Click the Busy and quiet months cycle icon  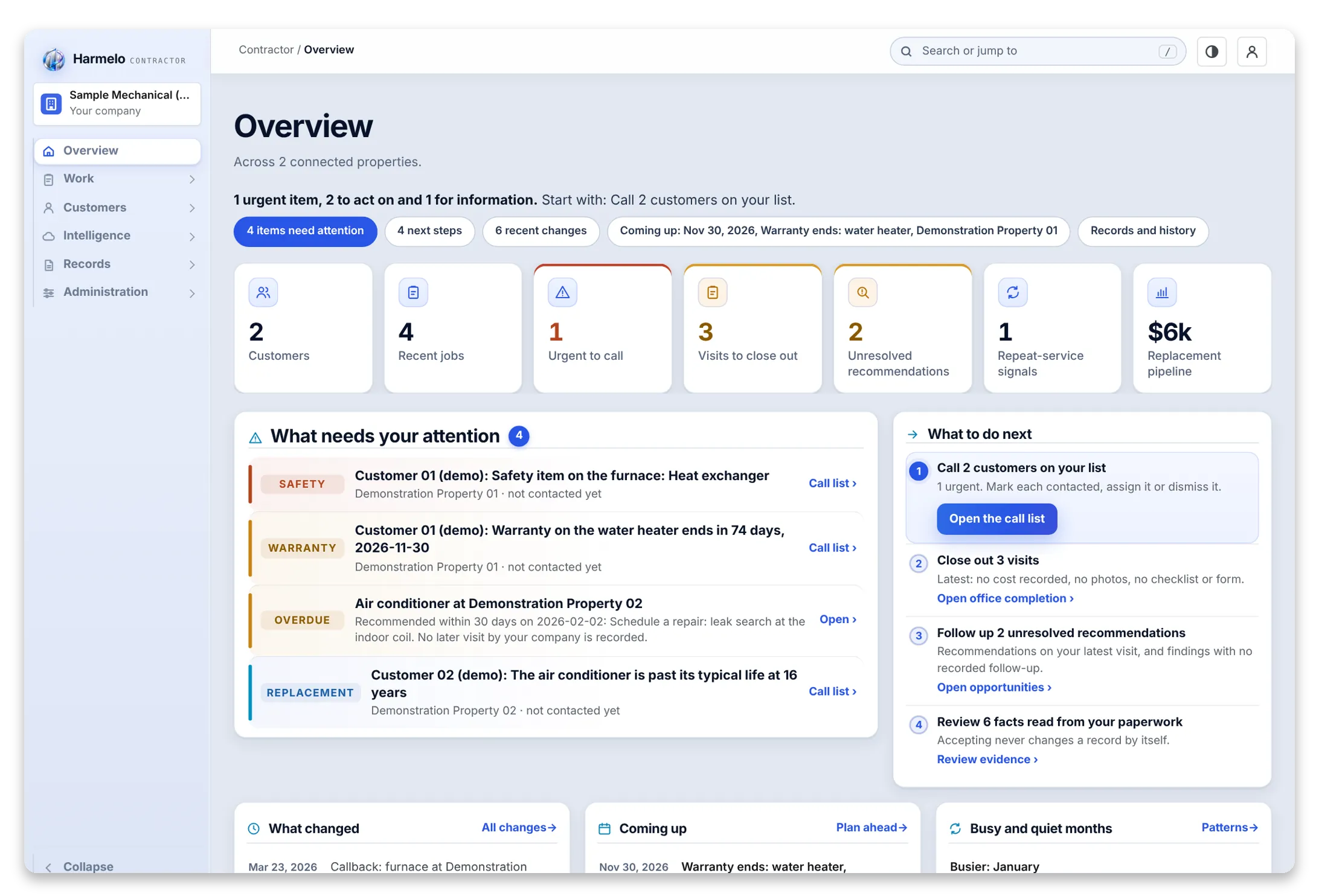pos(955,828)
